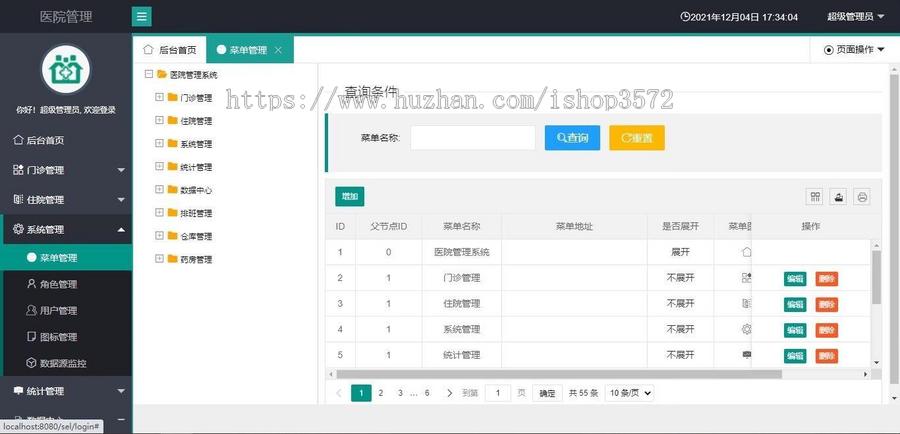This screenshot has width=900, height=434.
Task: Expand 统计管理 in the left sidebar
Action: (66, 391)
